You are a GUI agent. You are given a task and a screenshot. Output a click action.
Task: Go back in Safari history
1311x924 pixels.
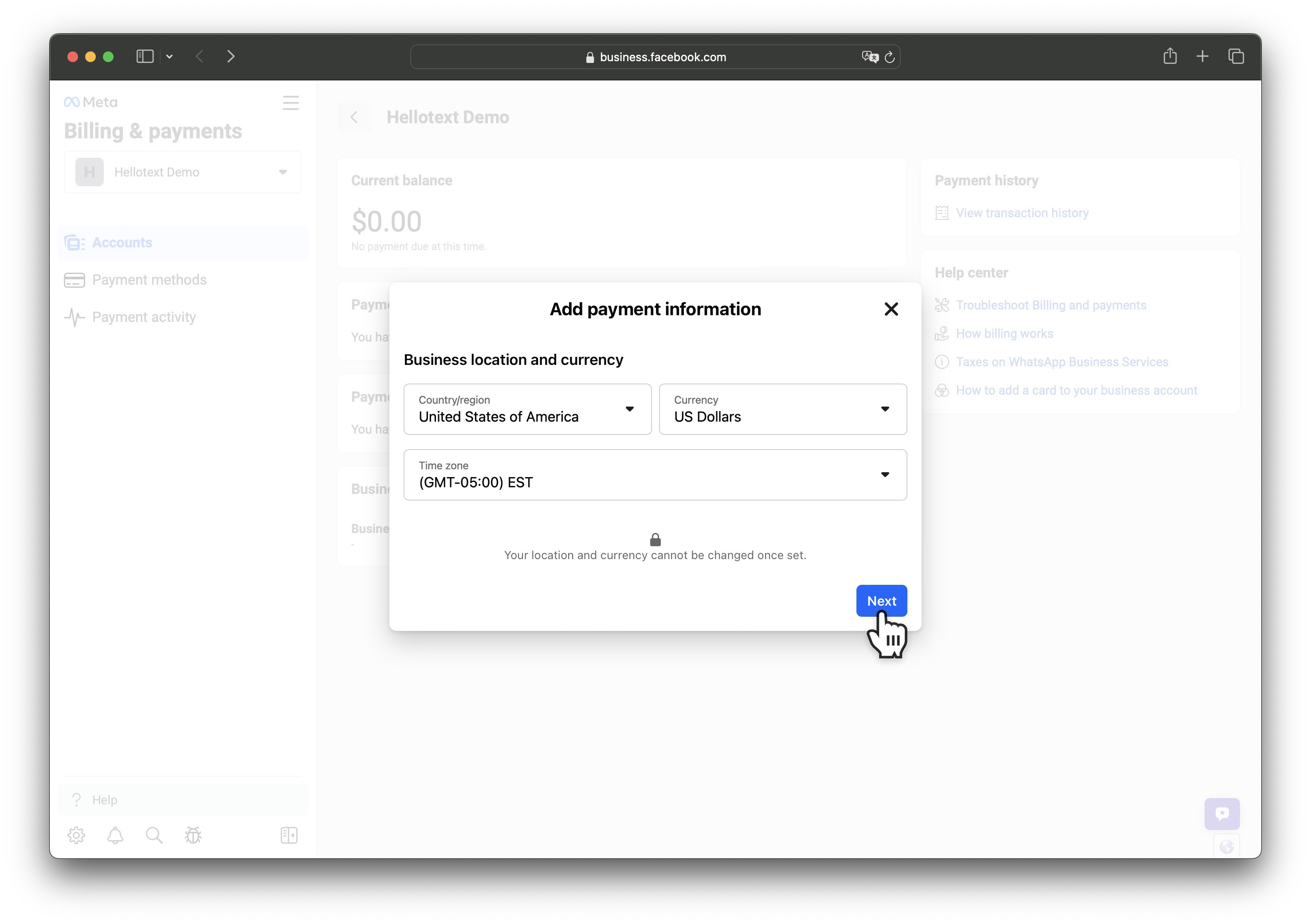(x=199, y=56)
